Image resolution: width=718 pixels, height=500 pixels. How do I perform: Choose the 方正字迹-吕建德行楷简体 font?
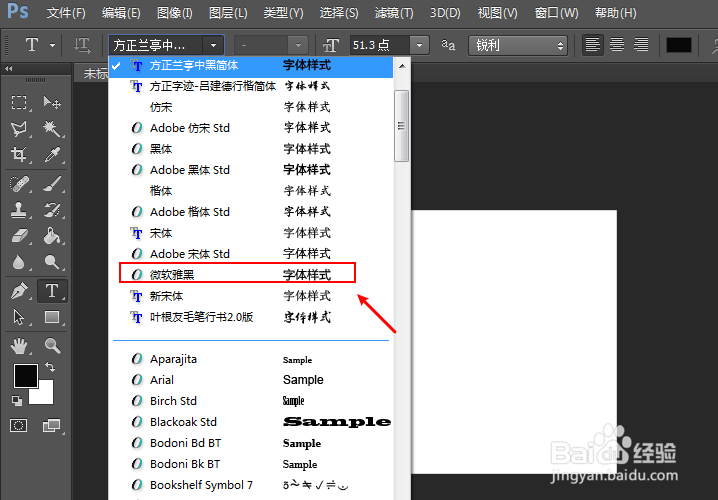point(250,86)
